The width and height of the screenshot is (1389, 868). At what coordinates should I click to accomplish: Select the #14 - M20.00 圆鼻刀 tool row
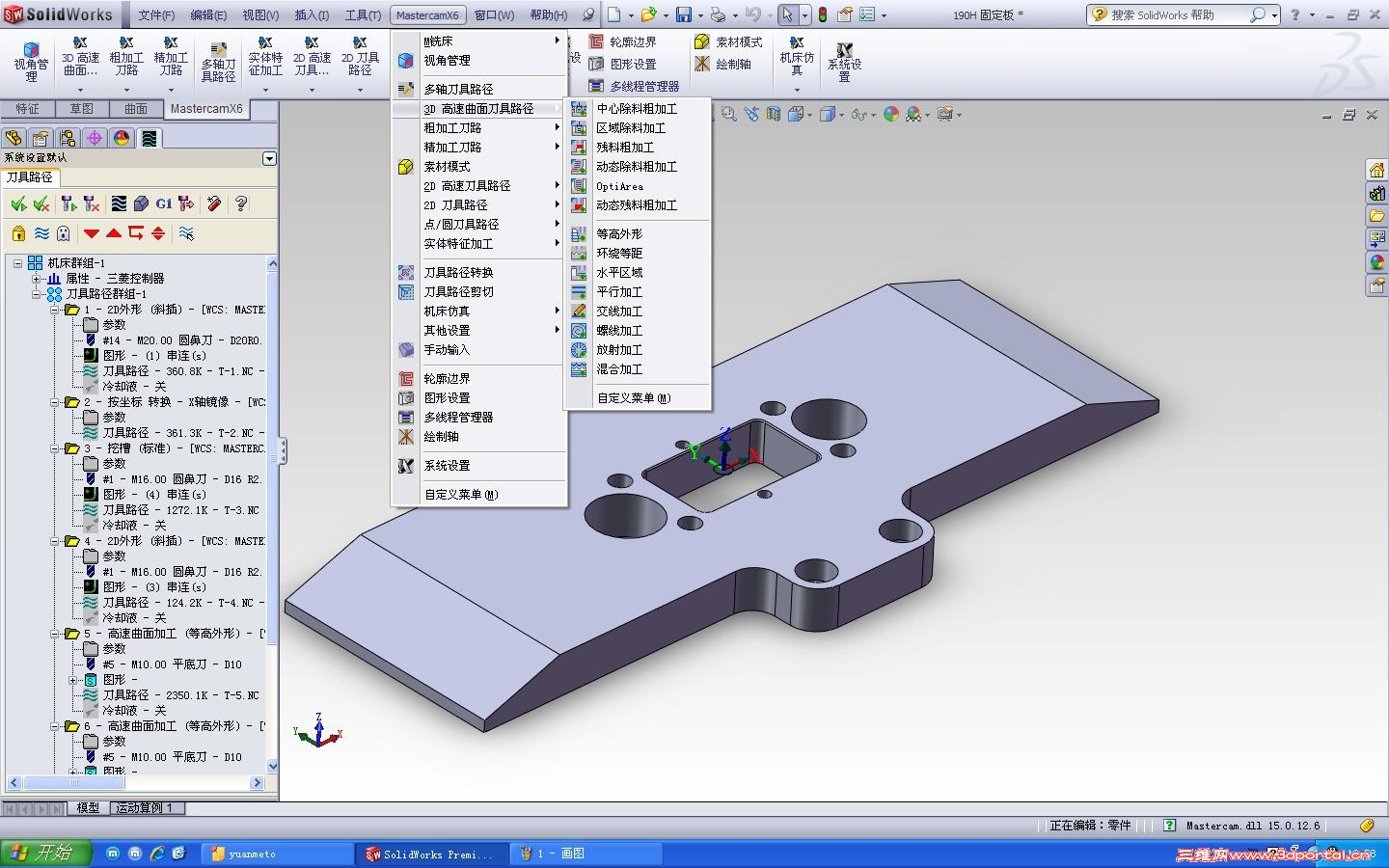point(174,340)
